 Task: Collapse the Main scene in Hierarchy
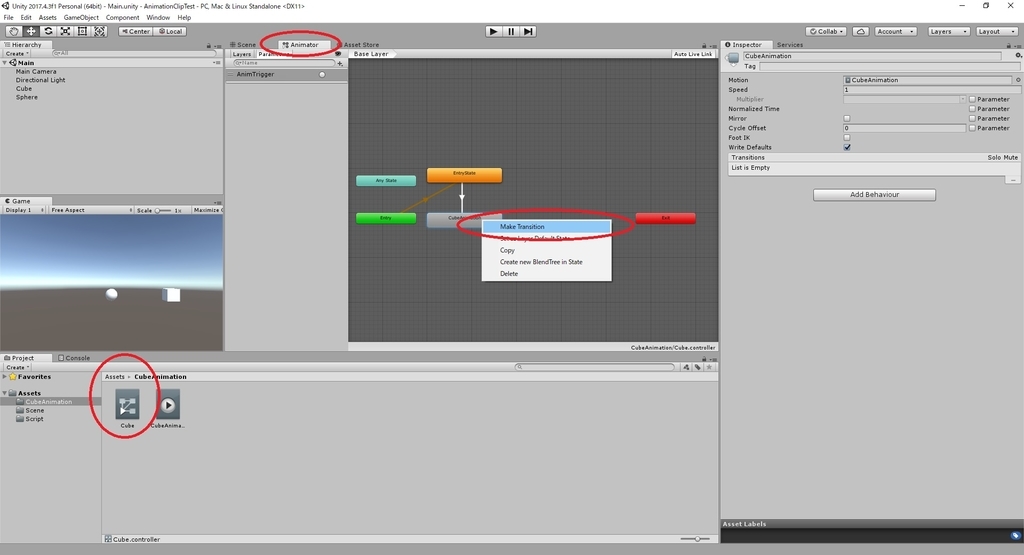(5, 63)
